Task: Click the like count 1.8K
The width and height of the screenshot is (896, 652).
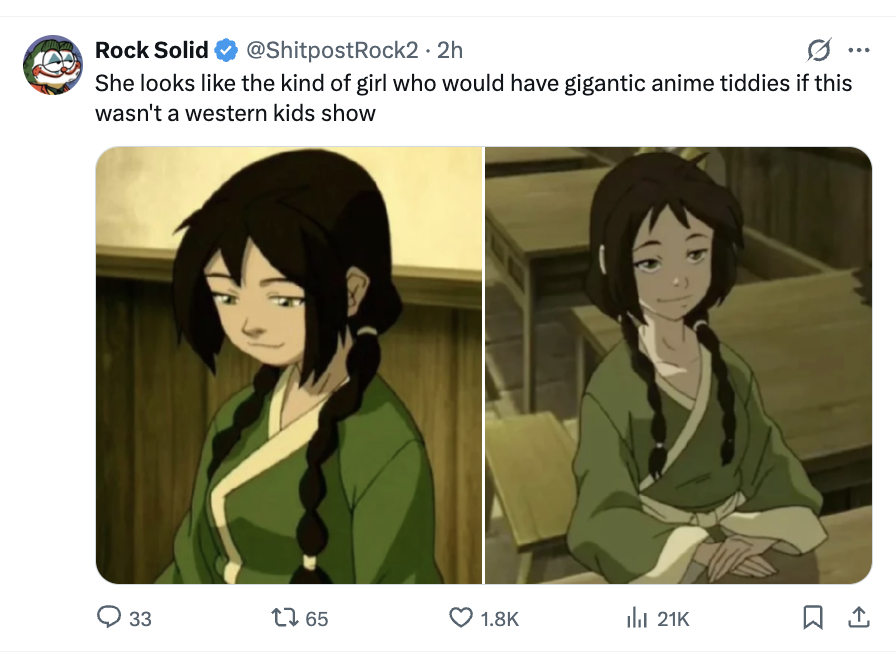Action: pos(499,619)
